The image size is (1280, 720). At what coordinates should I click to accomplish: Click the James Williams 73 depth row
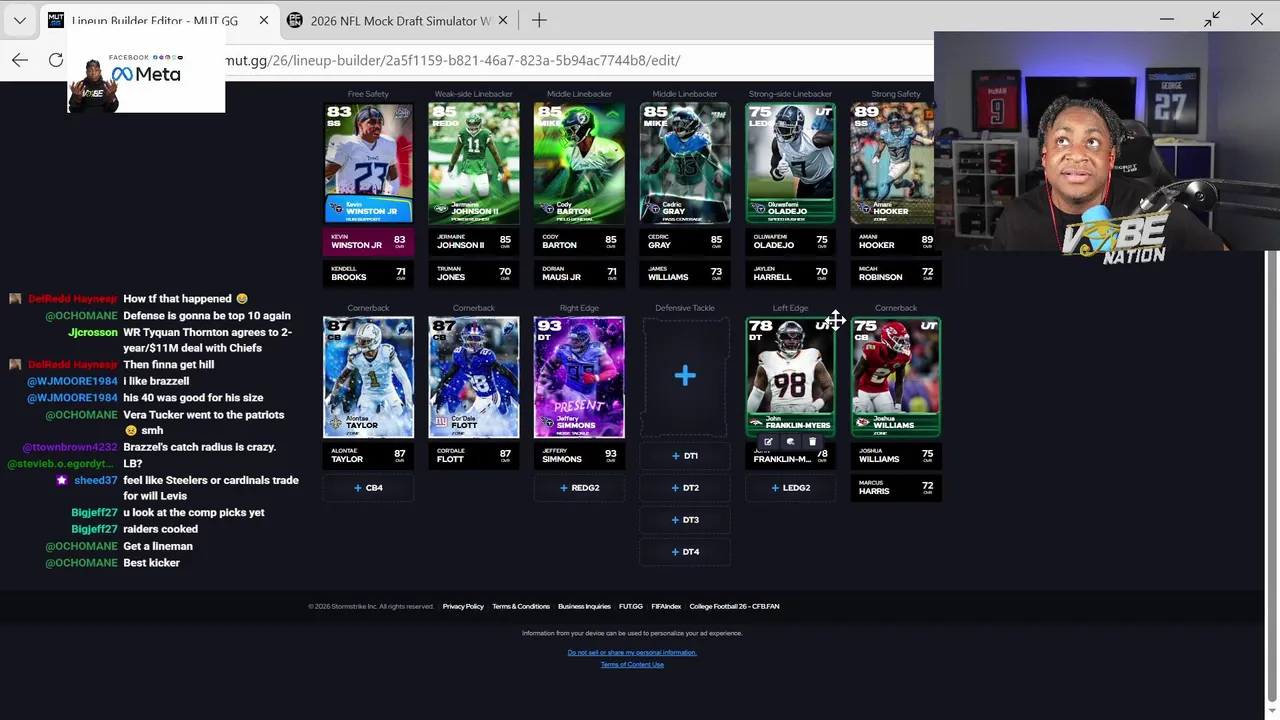[685, 273]
